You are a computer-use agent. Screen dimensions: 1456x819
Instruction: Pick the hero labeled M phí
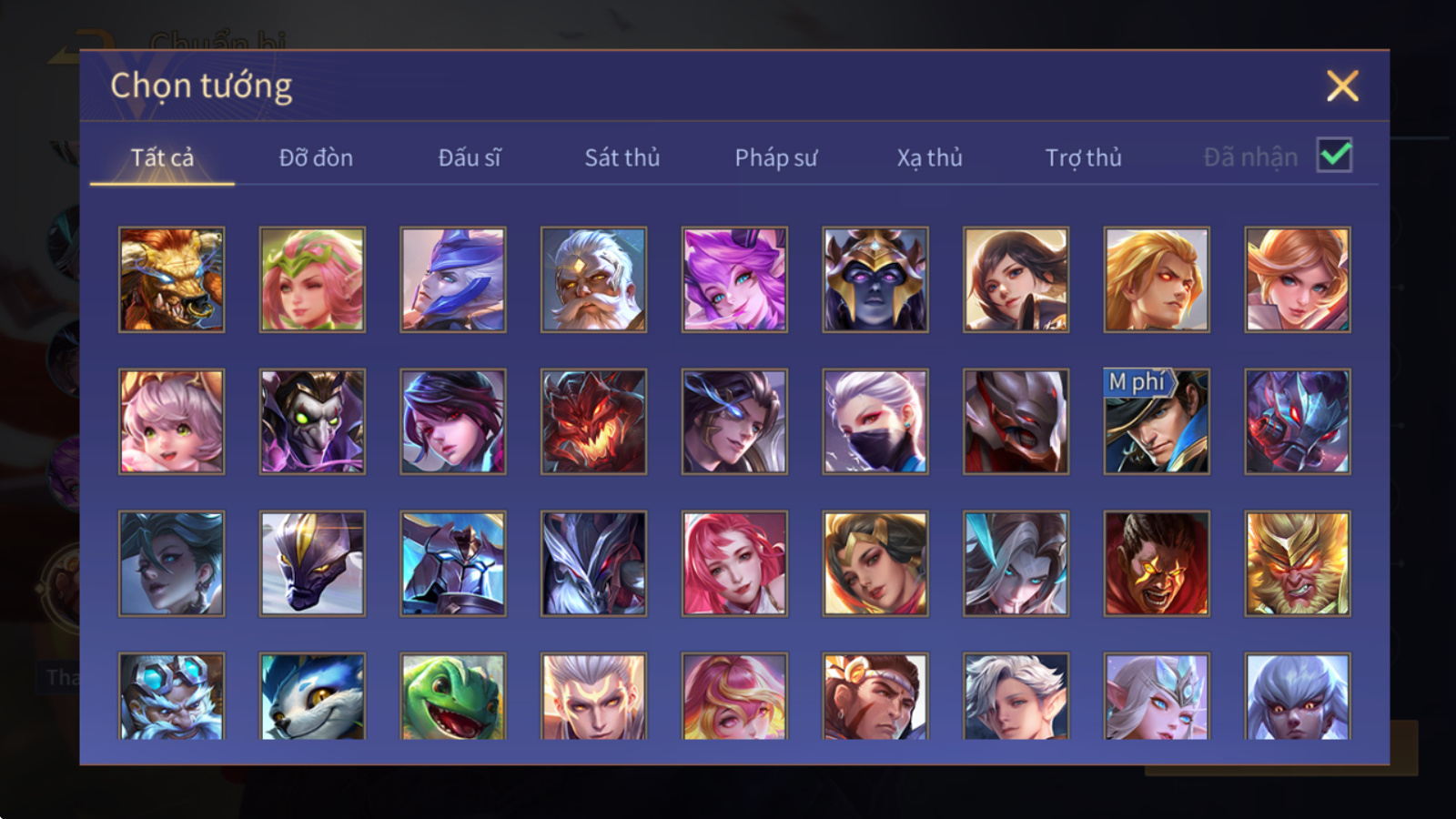pos(1157,421)
